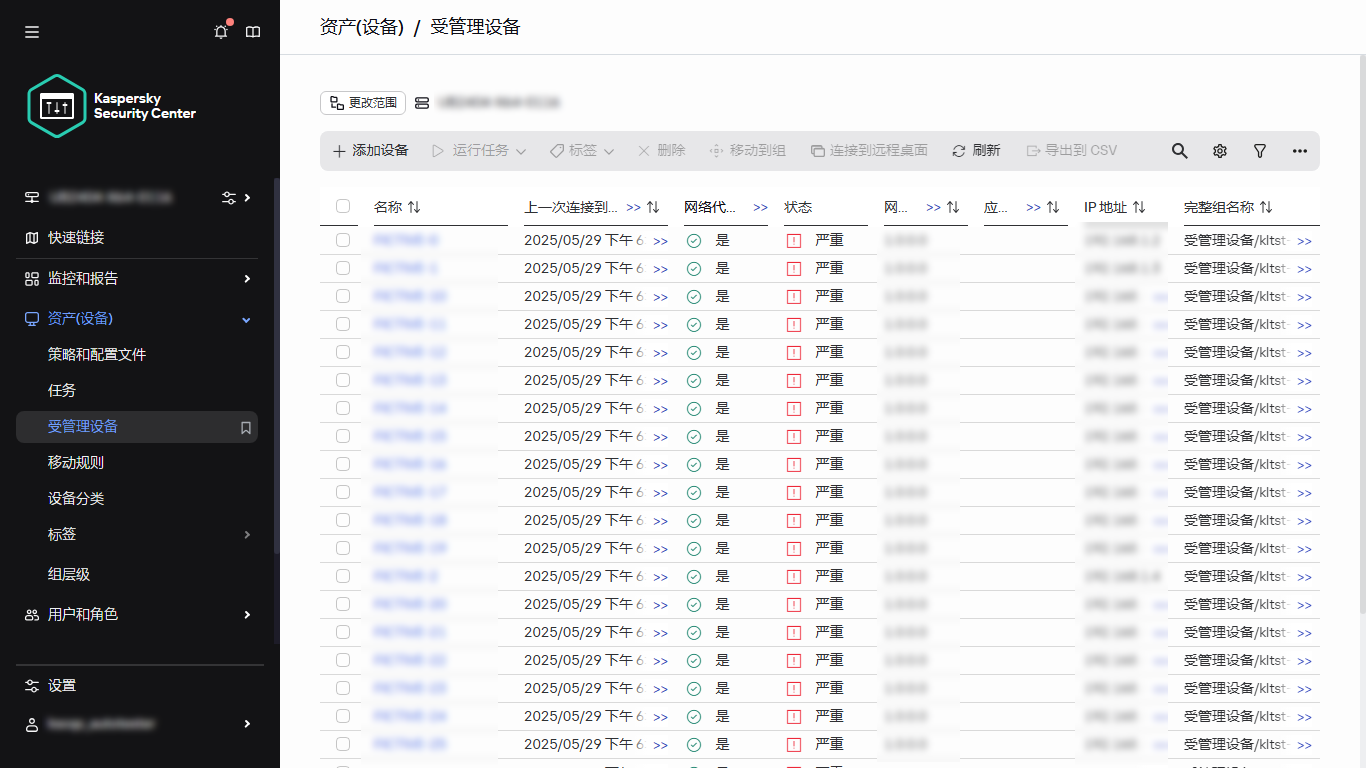1366x768 pixels.
Task: Check the select-all checkbox in the table header
Action: point(343,205)
